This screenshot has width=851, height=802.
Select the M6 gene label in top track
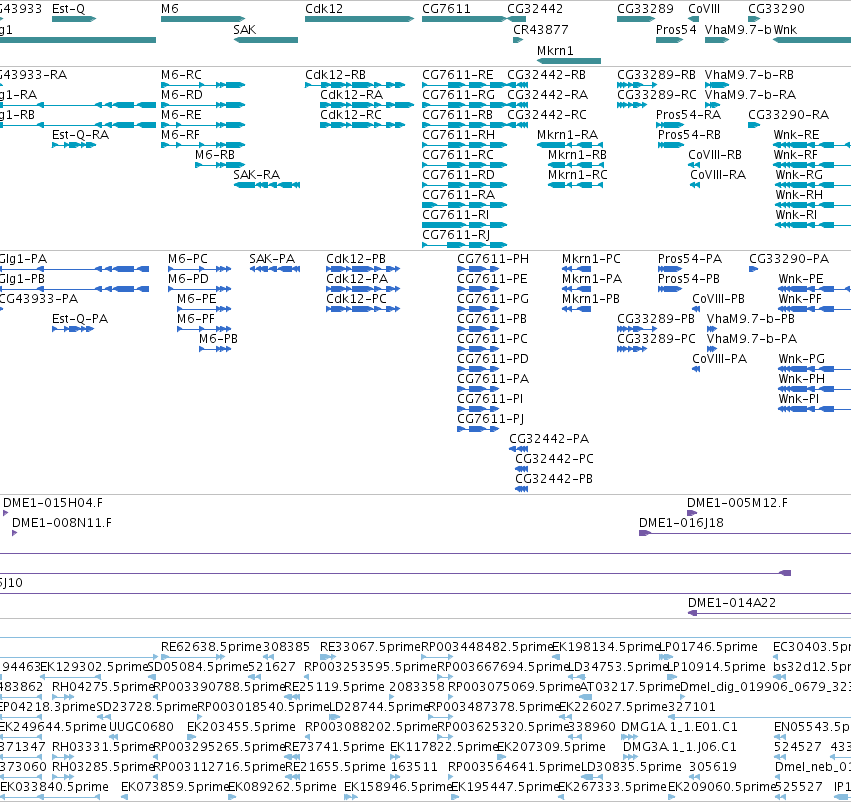coord(170,9)
